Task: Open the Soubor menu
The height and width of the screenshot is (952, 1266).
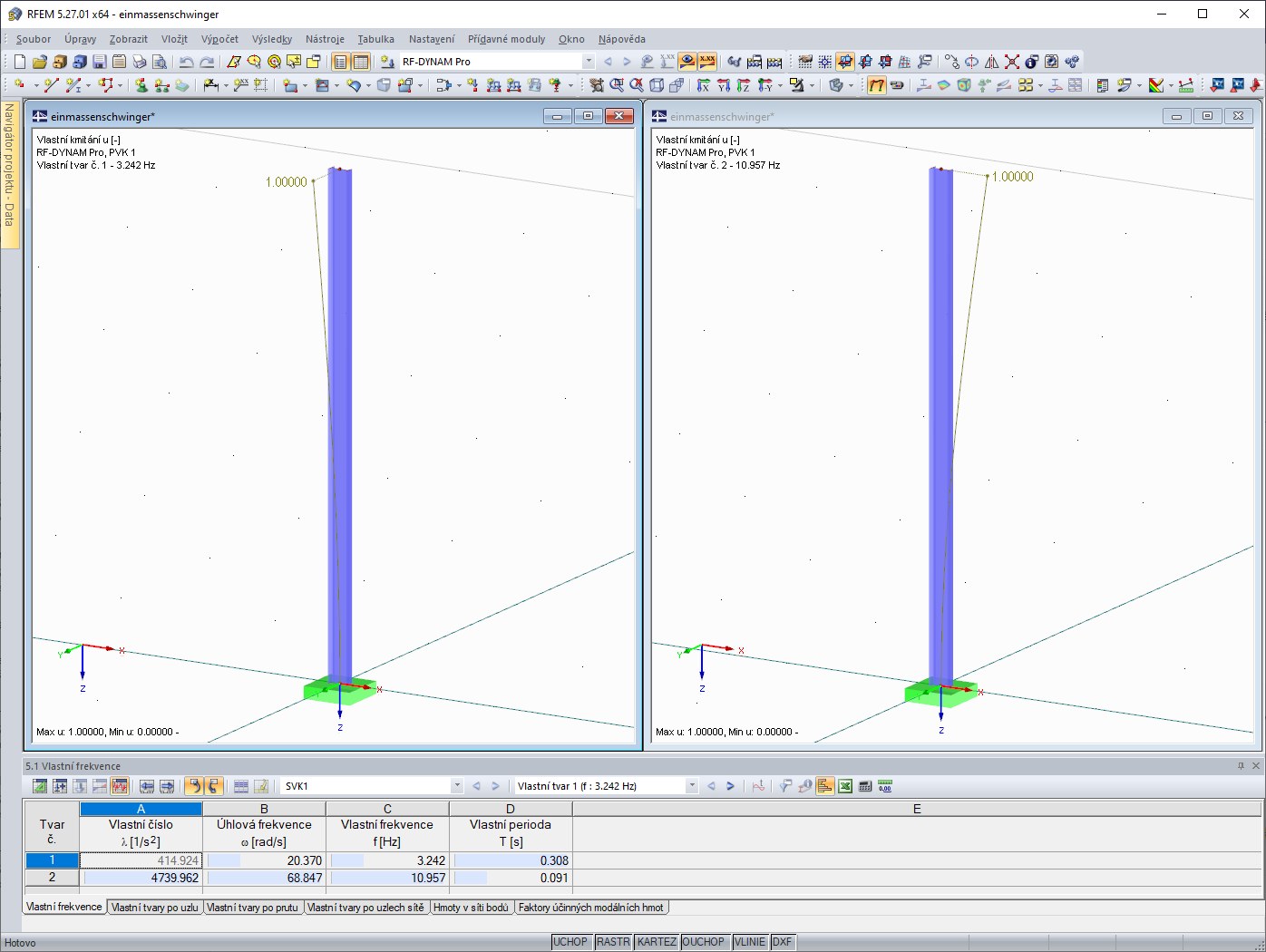Action: tap(34, 39)
